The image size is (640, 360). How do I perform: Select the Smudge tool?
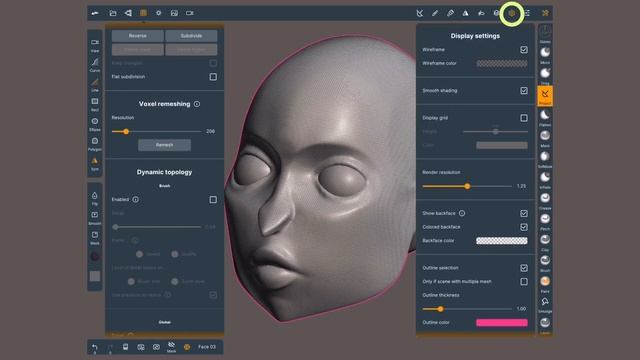click(545, 304)
